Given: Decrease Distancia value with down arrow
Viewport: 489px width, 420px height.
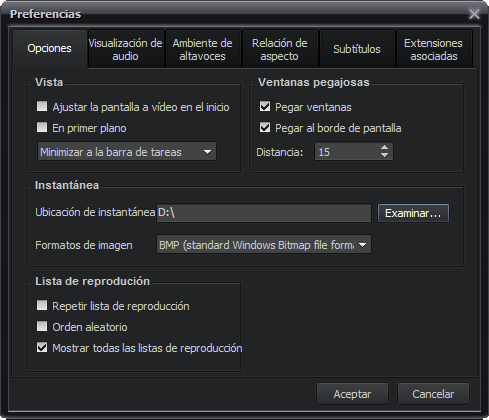Looking at the screenshot, I should pyautogui.click(x=384, y=155).
